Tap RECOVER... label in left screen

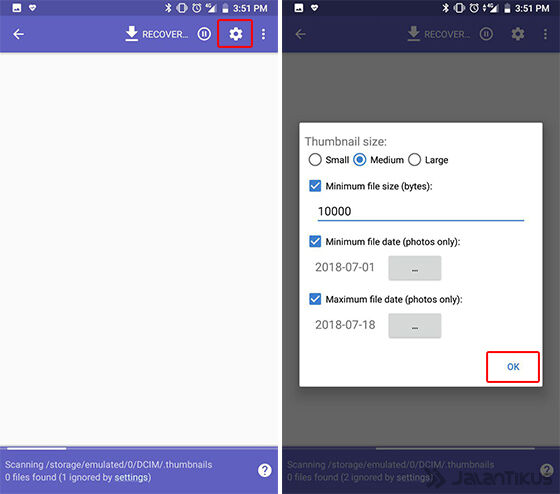(x=165, y=34)
